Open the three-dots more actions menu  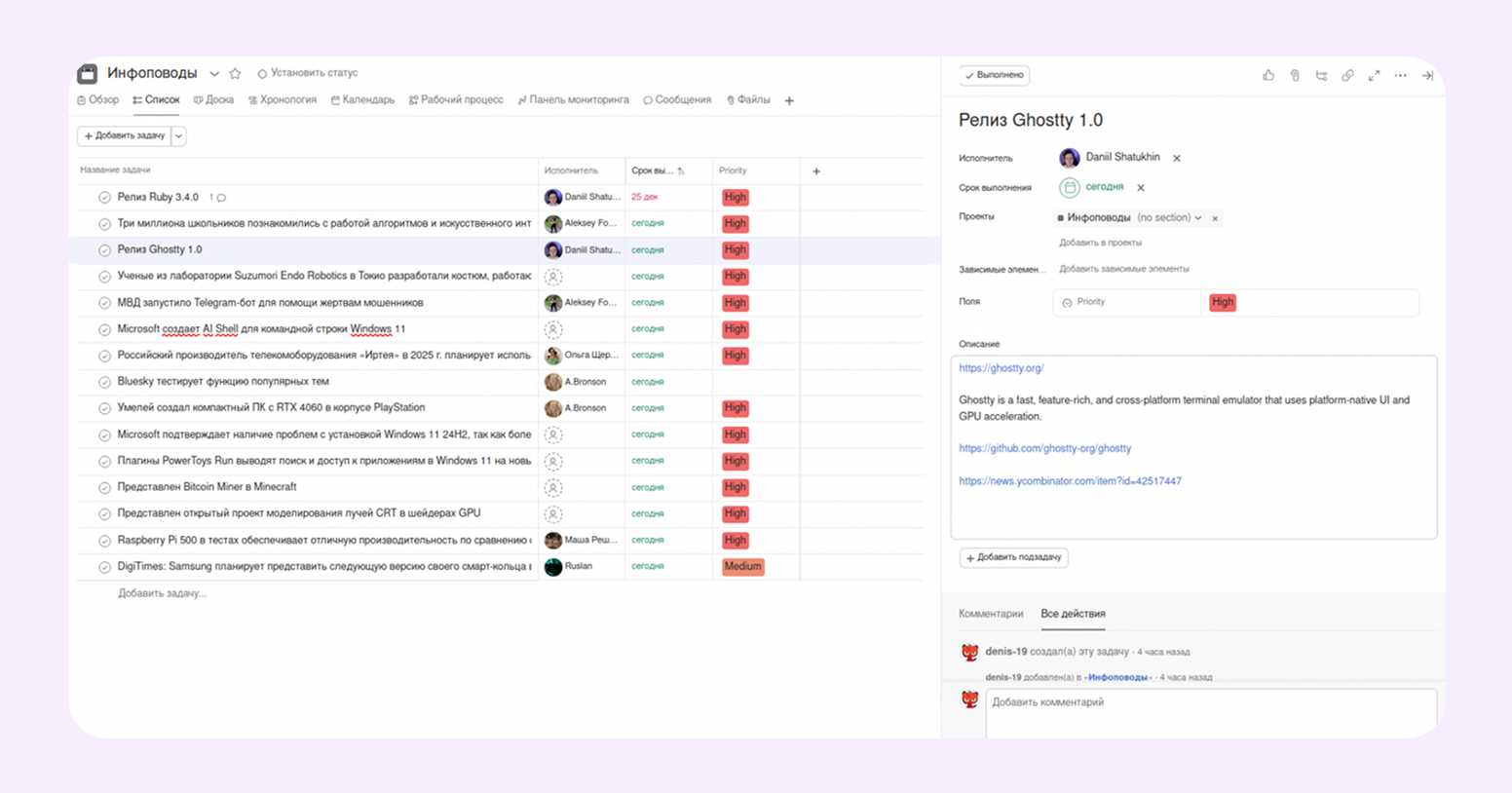(x=1400, y=75)
